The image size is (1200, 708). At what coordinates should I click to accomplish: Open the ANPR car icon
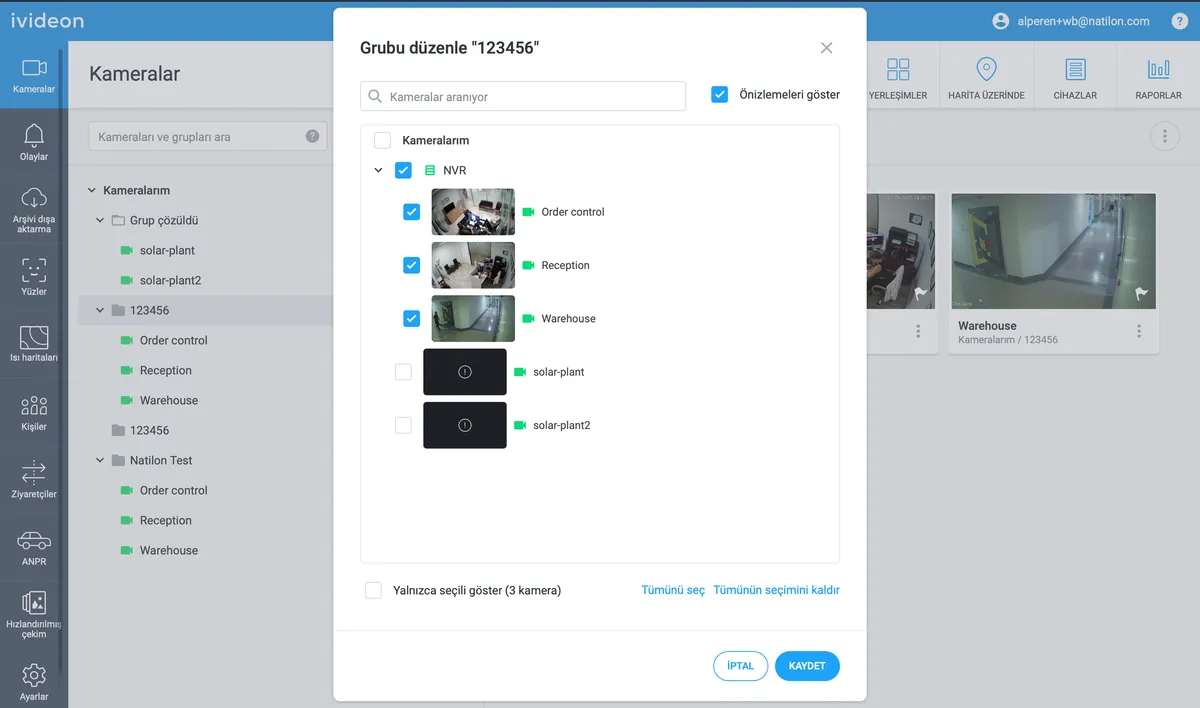(x=34, y=541)
